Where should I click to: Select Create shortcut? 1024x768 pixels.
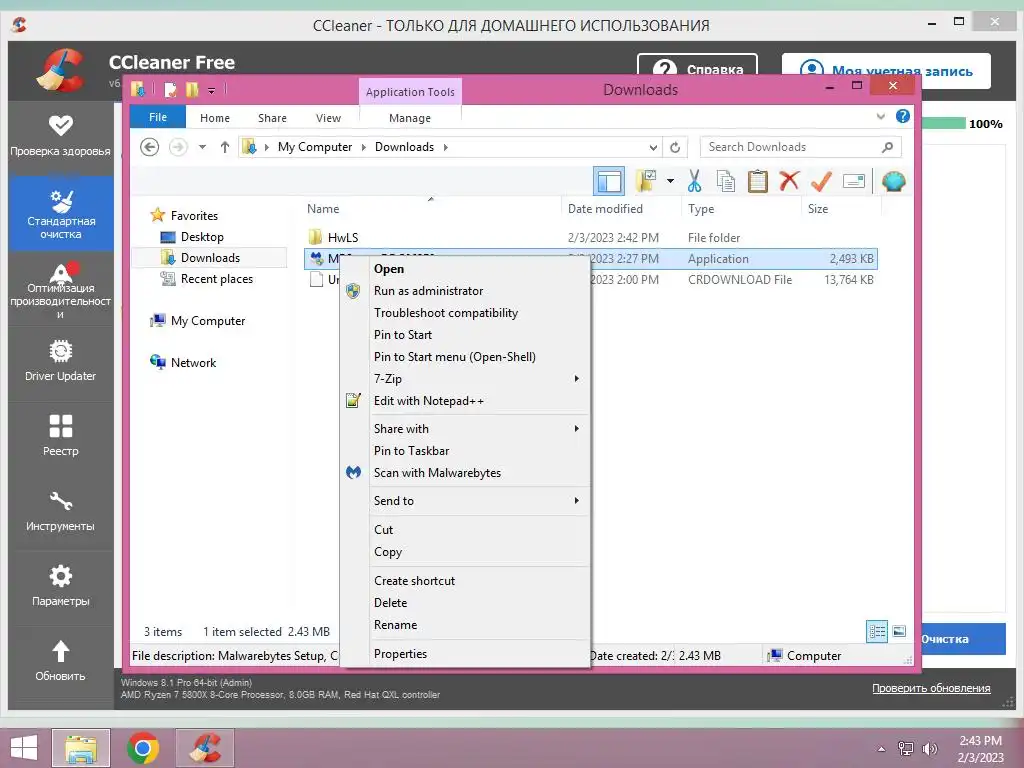(x=465, y=581)
